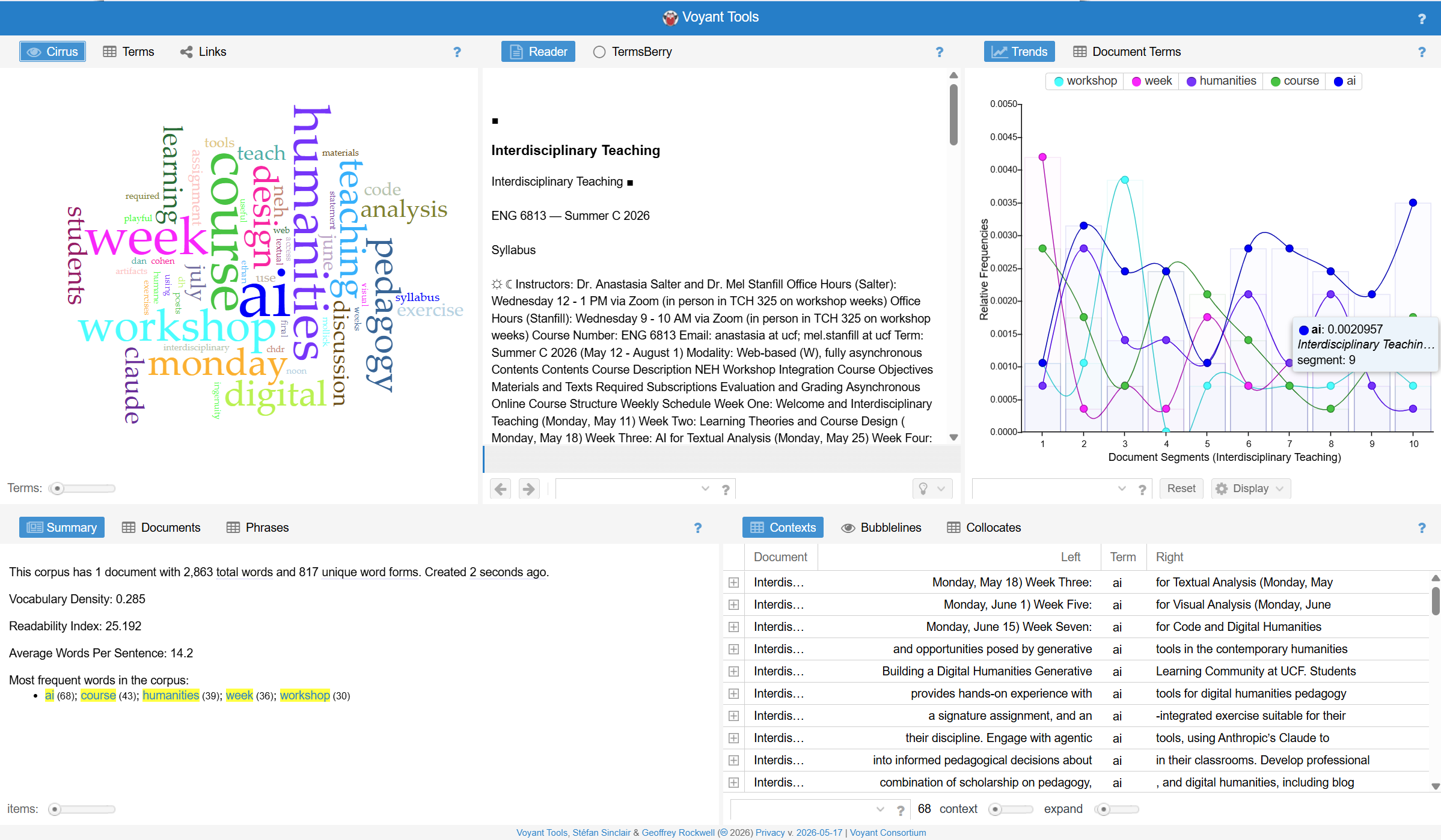Click the Reader vertical scrollbar thumb
Image resolution: width=1441 pixels, height=840 pixels.
coord(953,114)
